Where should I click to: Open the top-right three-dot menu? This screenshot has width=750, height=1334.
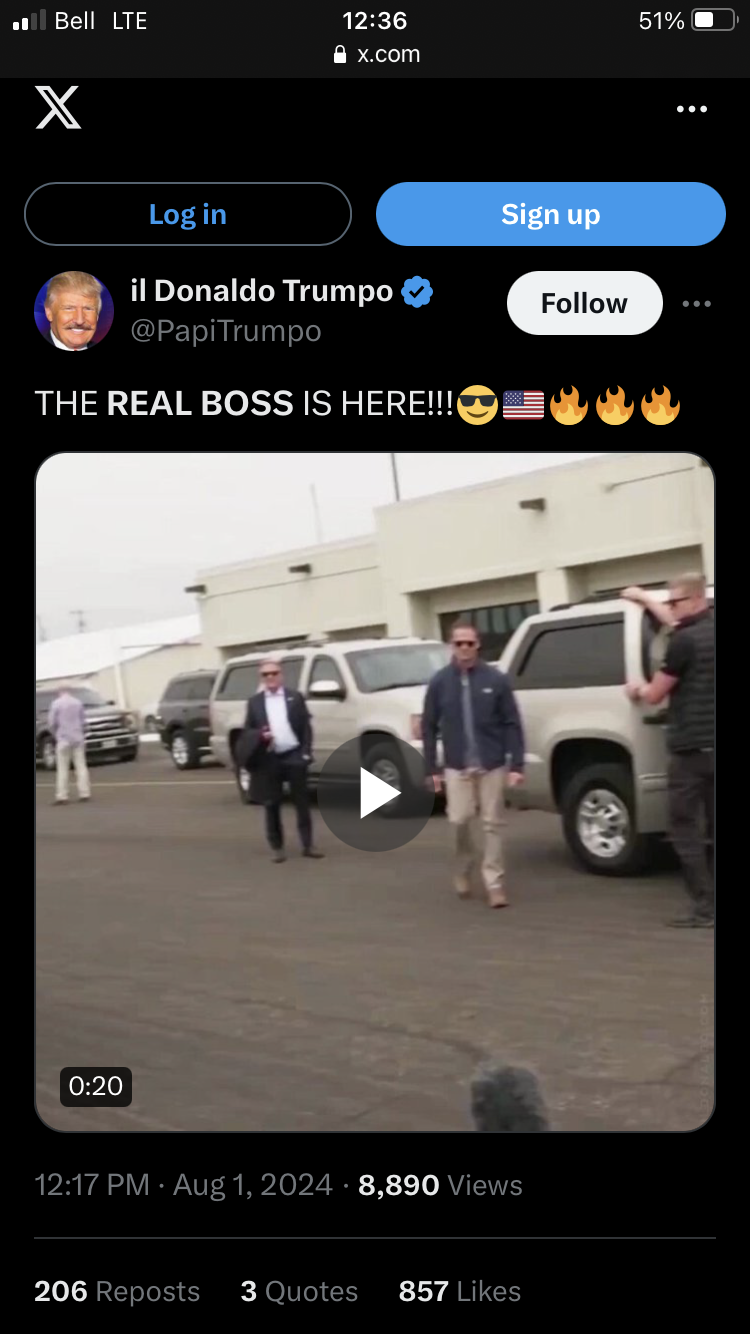pyautogui.click(x=692, y=109)
